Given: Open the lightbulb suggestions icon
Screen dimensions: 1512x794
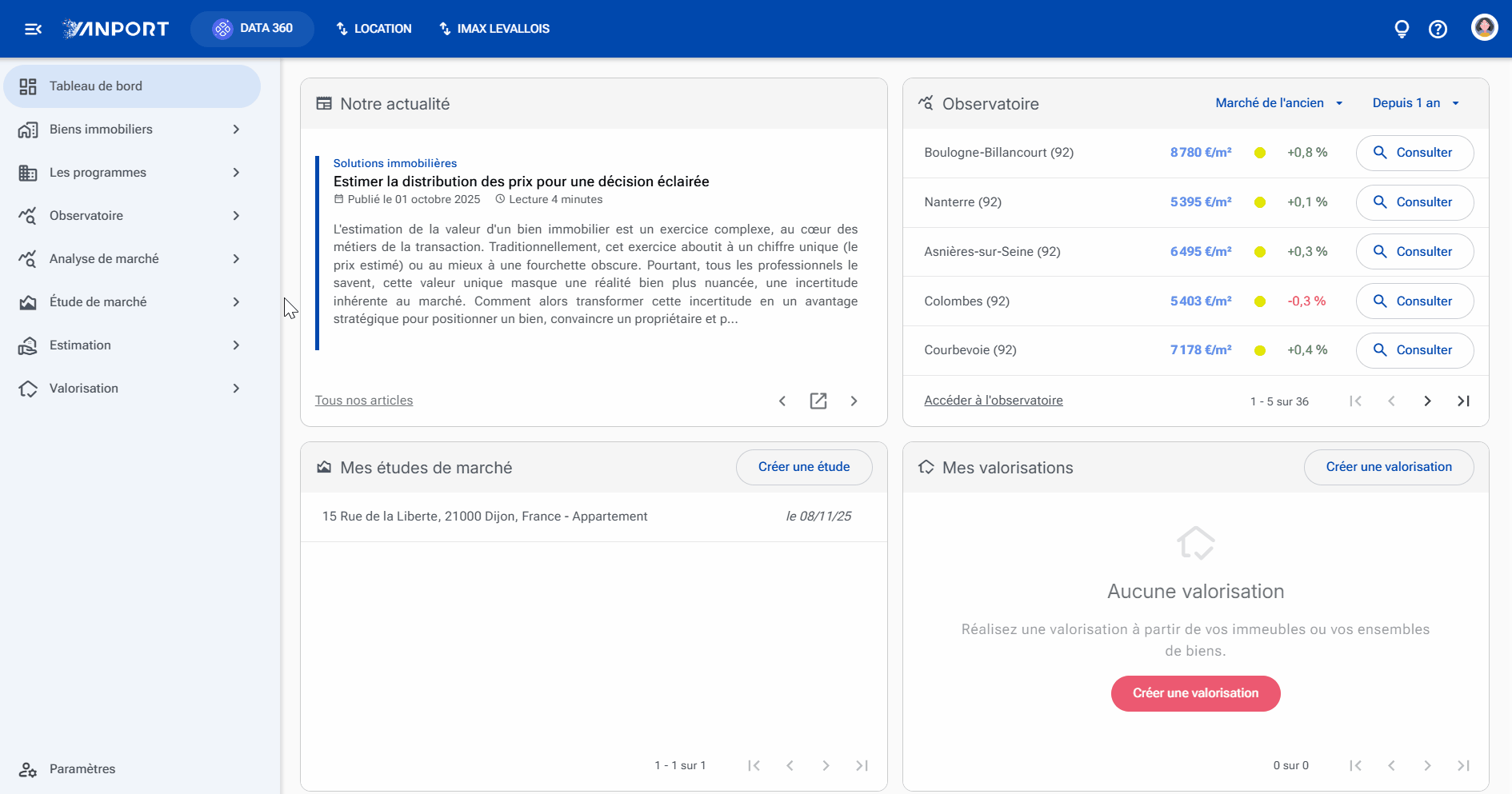Looking at the screenshot, I should (1402, 29).
